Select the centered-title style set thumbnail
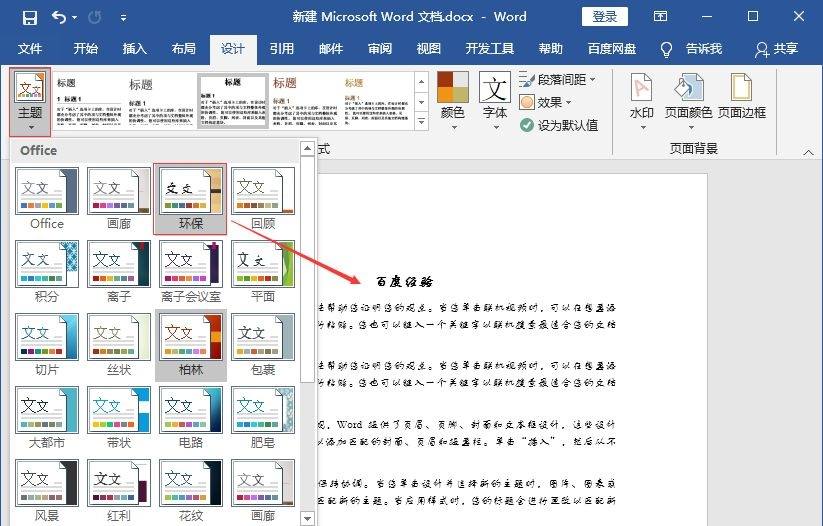Image resolution: width=823 pixels, height=526 pixels. (233, 101)
